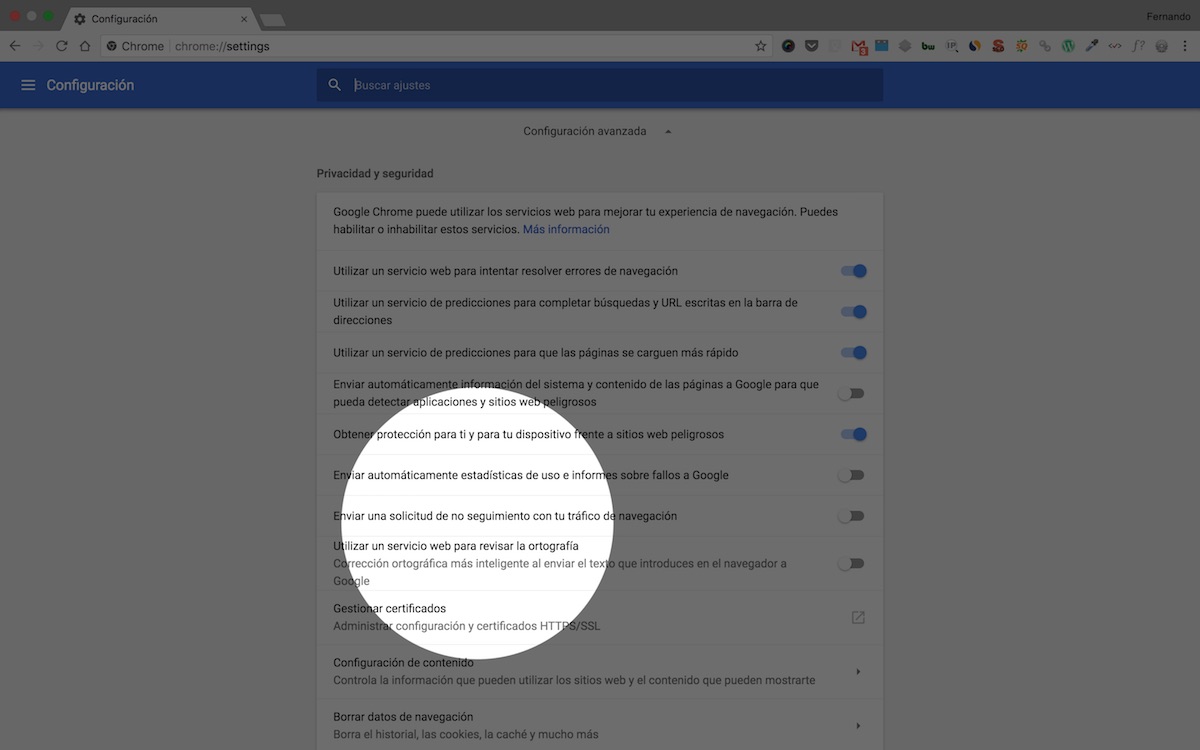The image size is (1200, 750).
Task: Go to the home page icon
Action: click(x=85, y=46)
